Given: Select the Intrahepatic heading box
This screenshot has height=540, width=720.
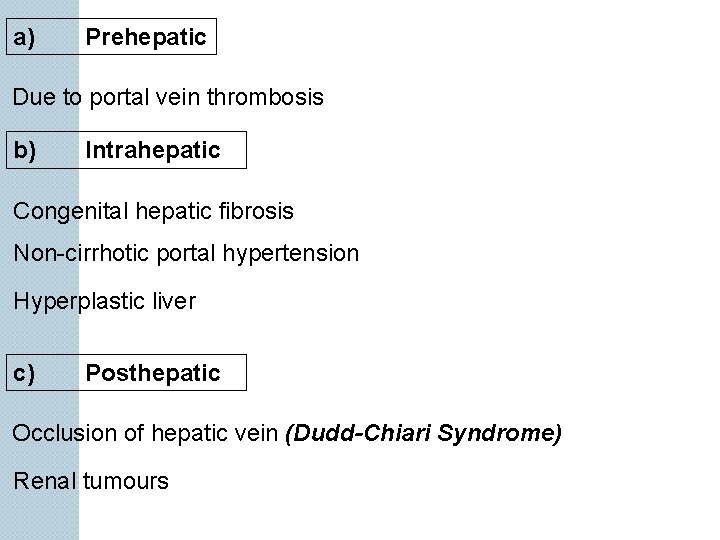Looking at the screenshot, I should 126,150.
